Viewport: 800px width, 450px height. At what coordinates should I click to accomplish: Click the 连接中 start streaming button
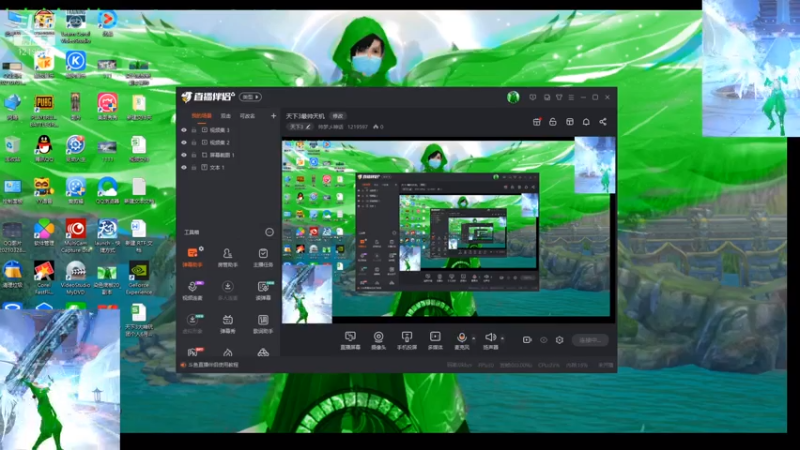point(590,340)
